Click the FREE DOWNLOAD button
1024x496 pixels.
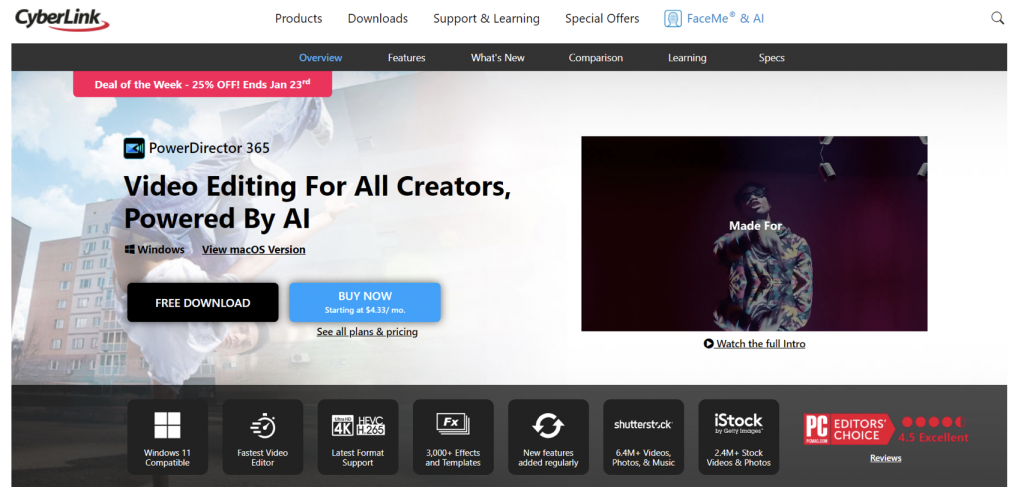(x=202, y=303)
